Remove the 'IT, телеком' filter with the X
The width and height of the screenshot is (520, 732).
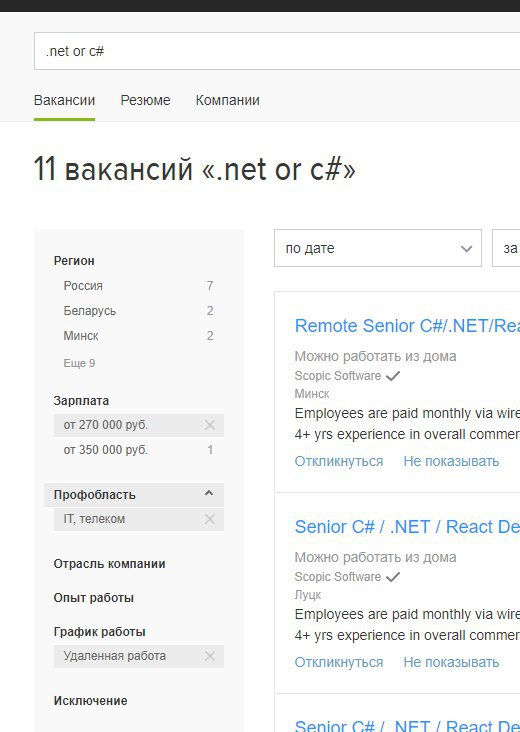coord(210,519)
